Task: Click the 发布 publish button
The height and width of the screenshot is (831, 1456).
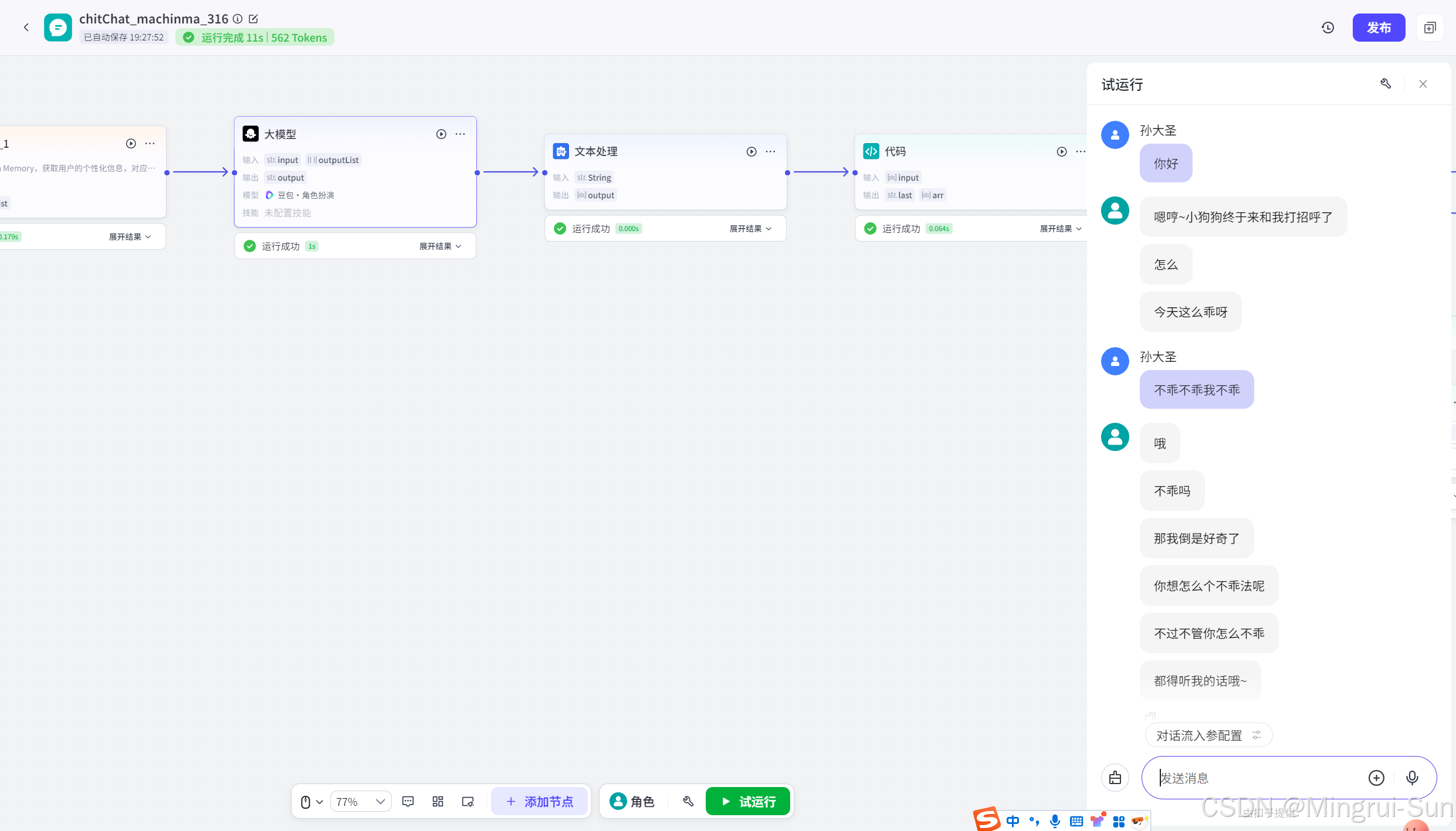Action: 1378,28
